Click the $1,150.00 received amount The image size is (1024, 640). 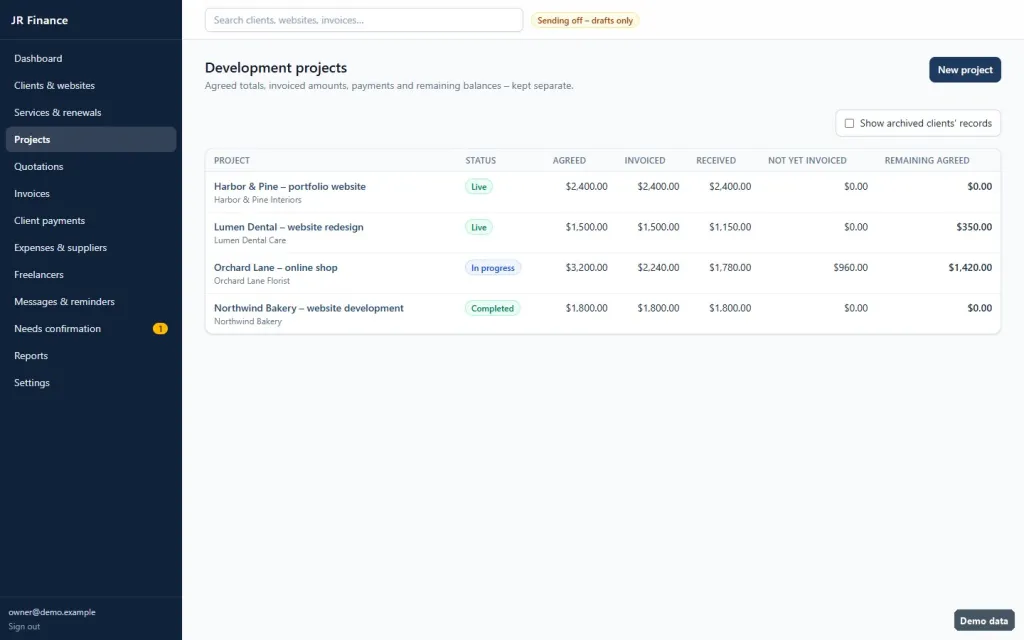(730, 227)
